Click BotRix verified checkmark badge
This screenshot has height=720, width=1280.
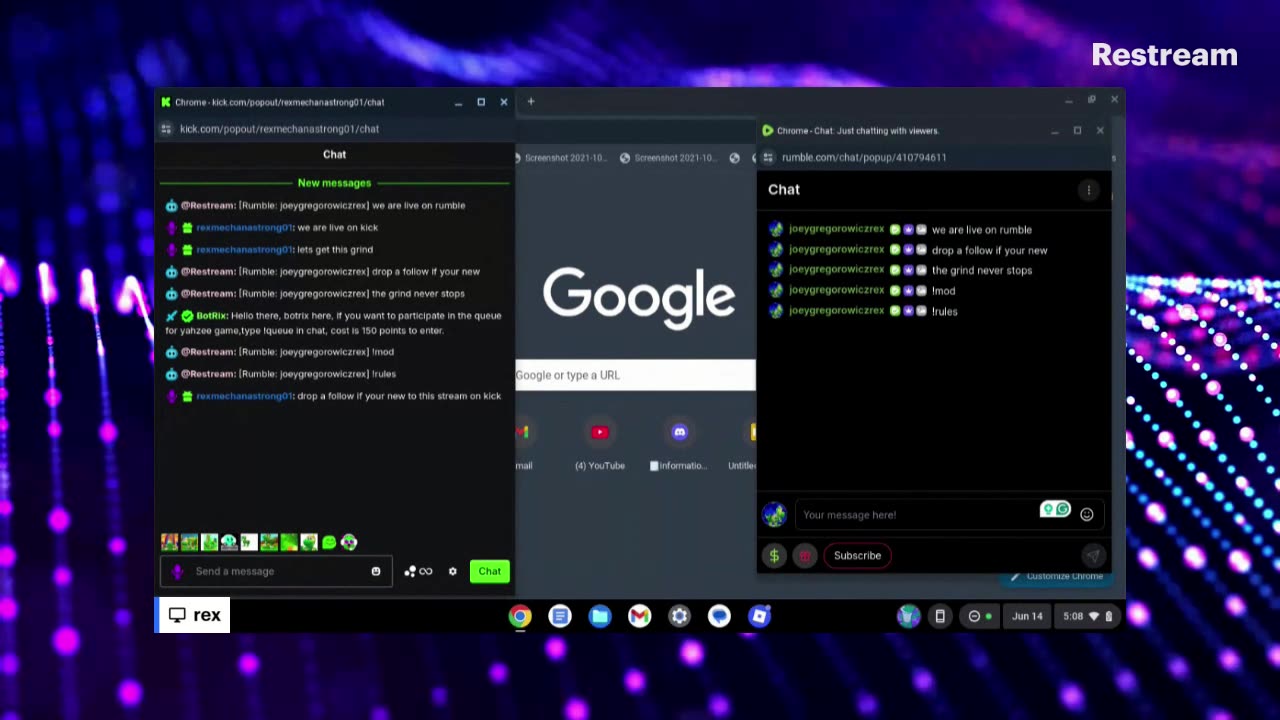[187, 316]
